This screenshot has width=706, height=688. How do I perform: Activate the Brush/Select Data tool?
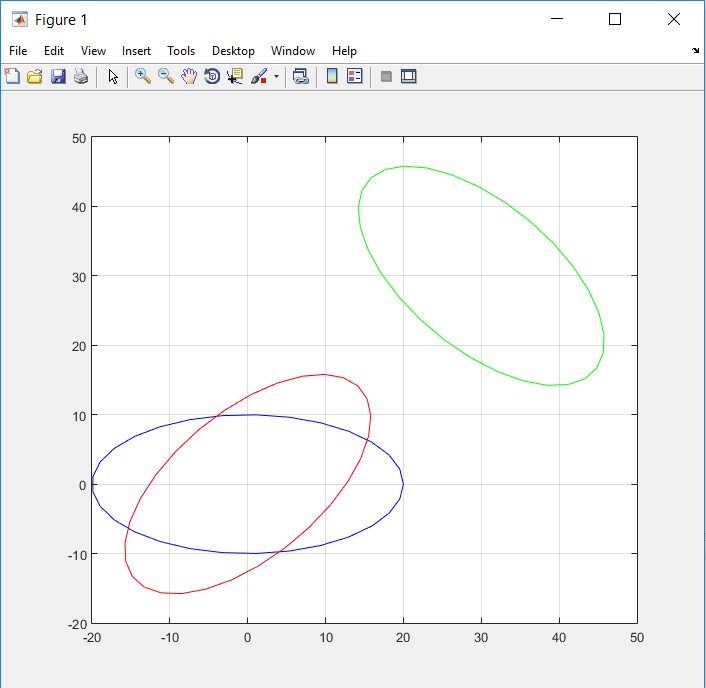click(x=259, y=76)
